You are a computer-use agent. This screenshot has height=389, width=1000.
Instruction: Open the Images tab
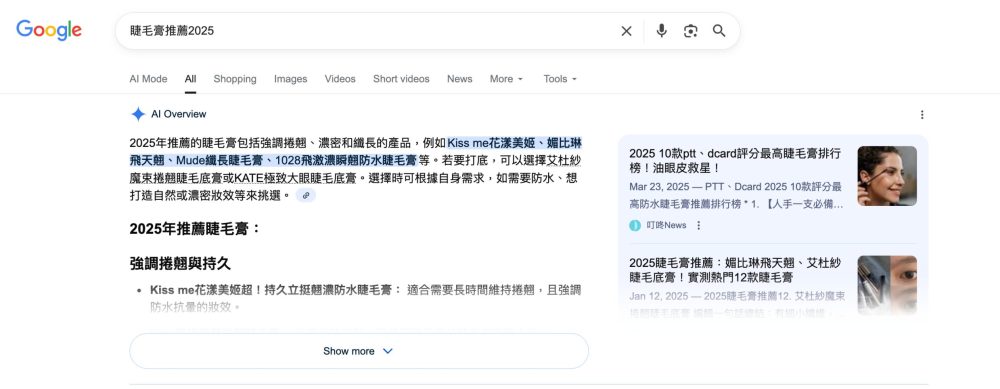(290, 79)
